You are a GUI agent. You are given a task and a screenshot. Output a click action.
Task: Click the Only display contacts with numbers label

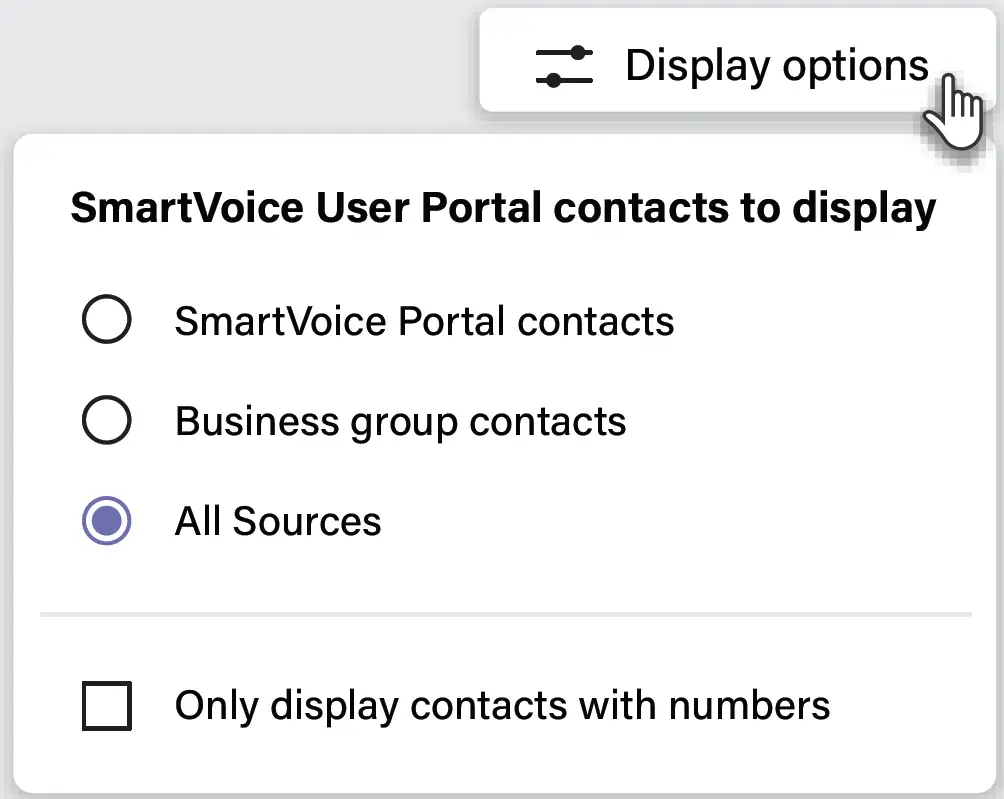(502, 705)
